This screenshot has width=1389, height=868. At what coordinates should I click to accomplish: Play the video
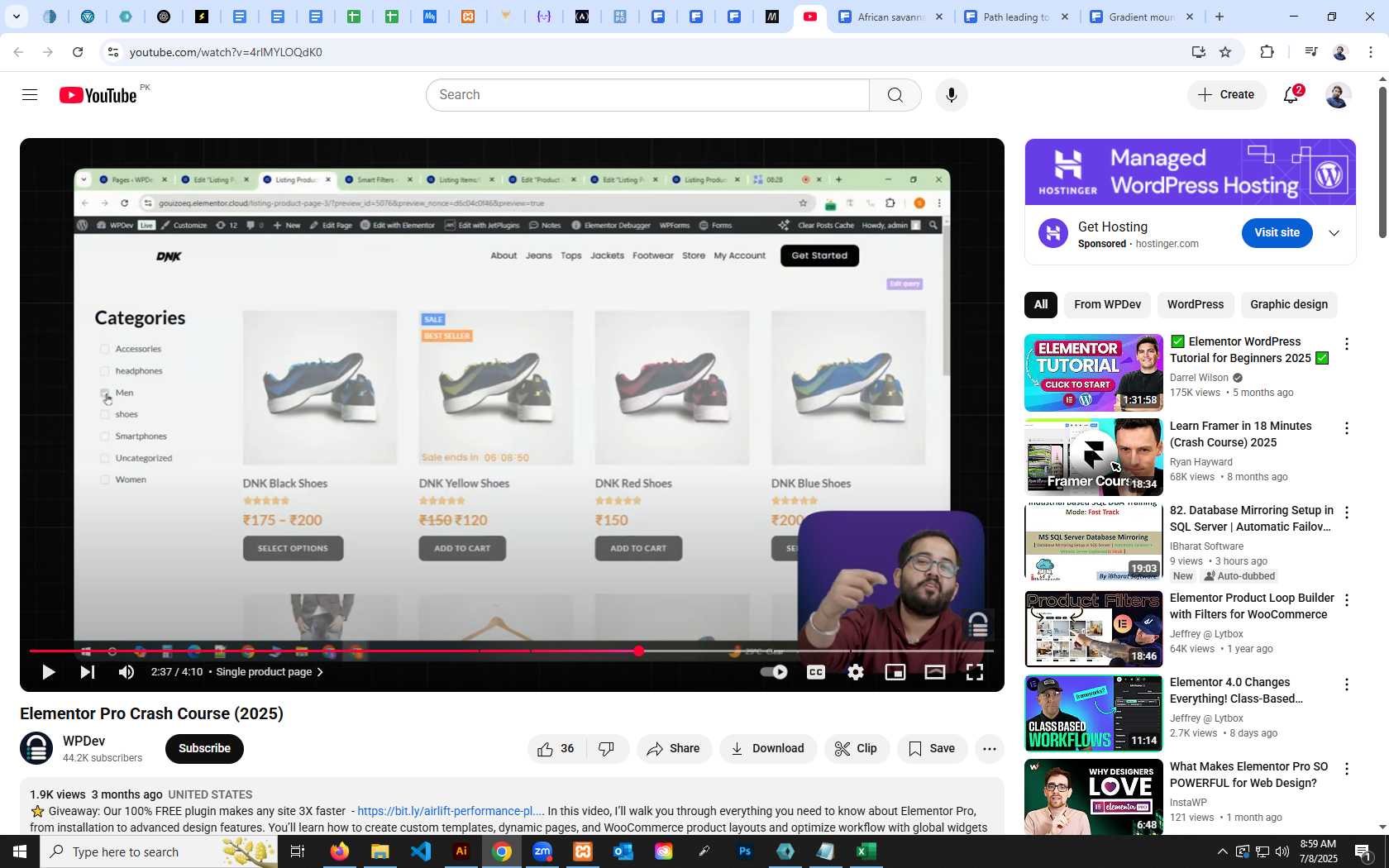tap(48, 672)
